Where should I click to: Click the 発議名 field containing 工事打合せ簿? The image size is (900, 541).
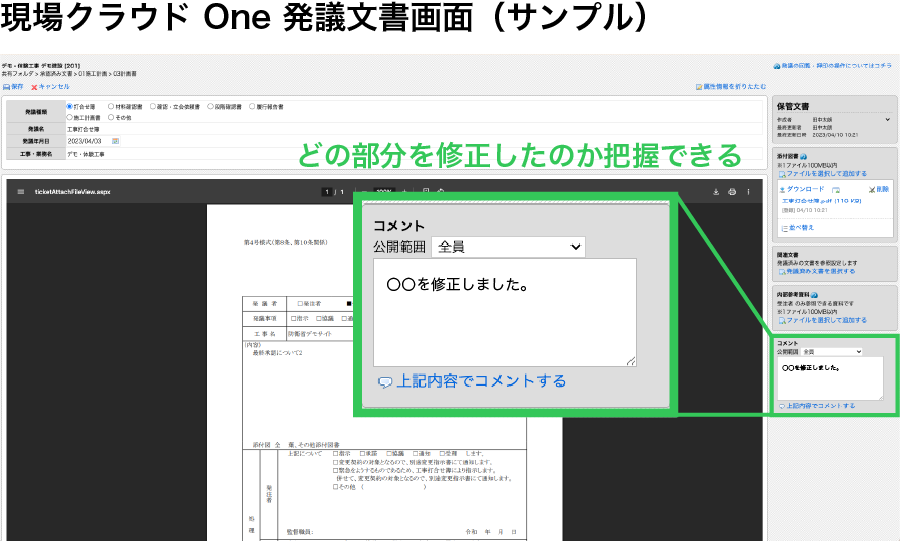(414, 130)
